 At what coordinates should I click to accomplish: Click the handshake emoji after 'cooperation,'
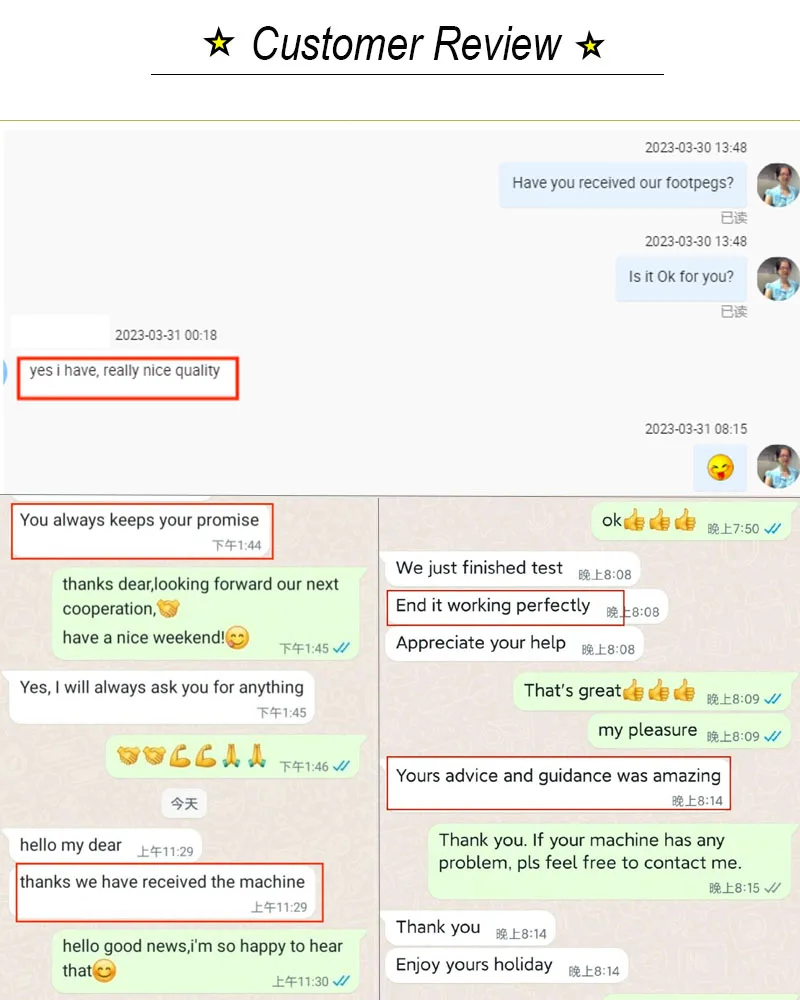point(168,608)
